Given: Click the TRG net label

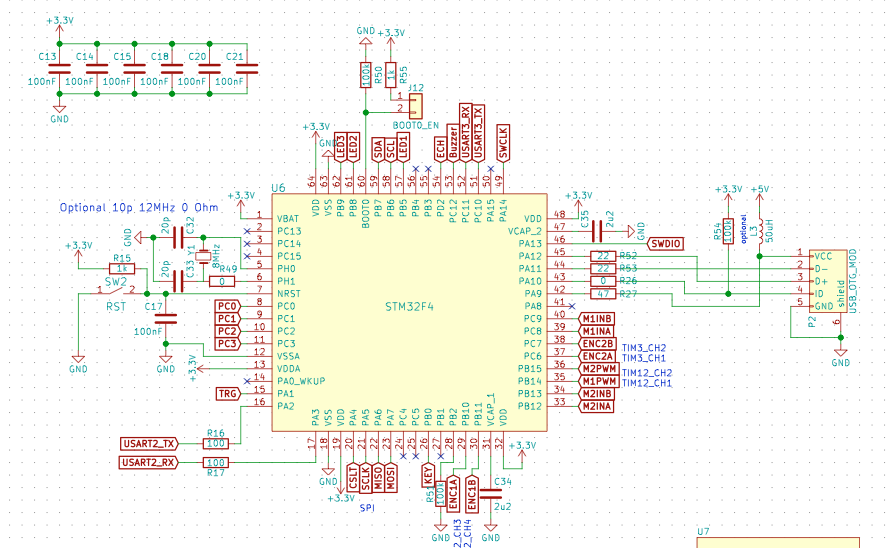Looking at the screenshot, I should [228, 393].
